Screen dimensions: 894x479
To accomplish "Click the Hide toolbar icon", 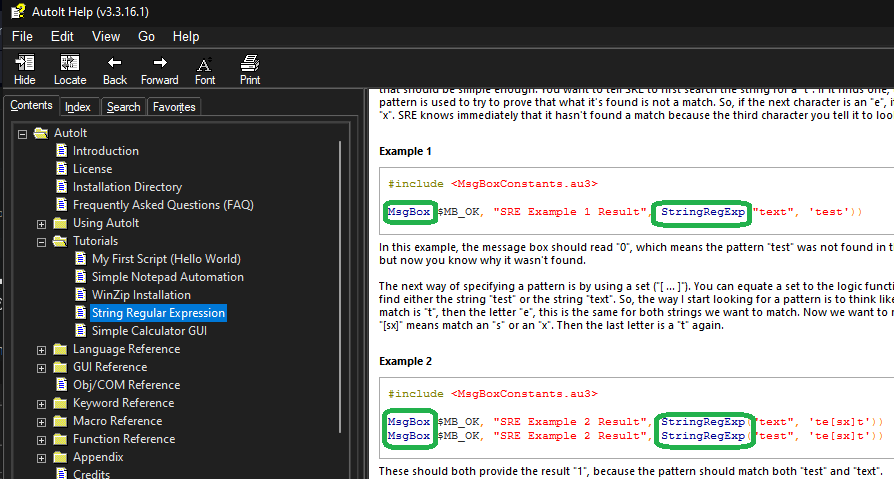I will tap(25, 63).
